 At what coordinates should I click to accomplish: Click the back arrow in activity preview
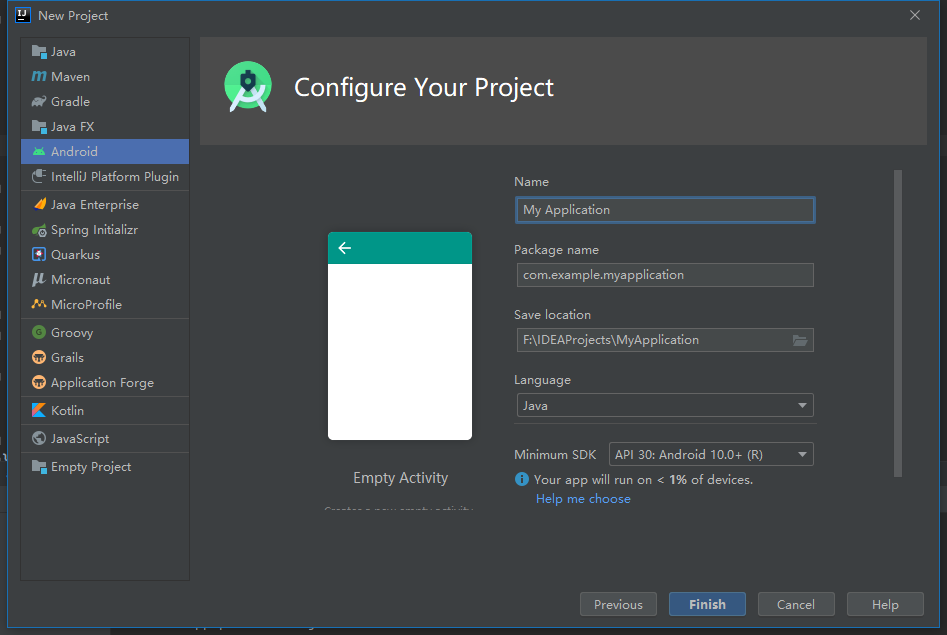pos(345,248)
